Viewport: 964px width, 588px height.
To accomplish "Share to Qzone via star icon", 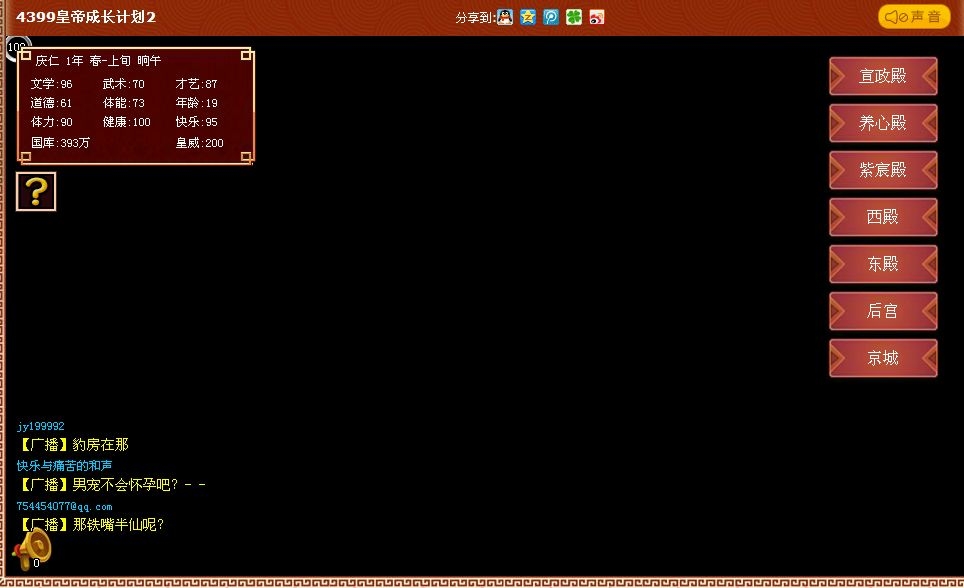I will tap(528, 17).
